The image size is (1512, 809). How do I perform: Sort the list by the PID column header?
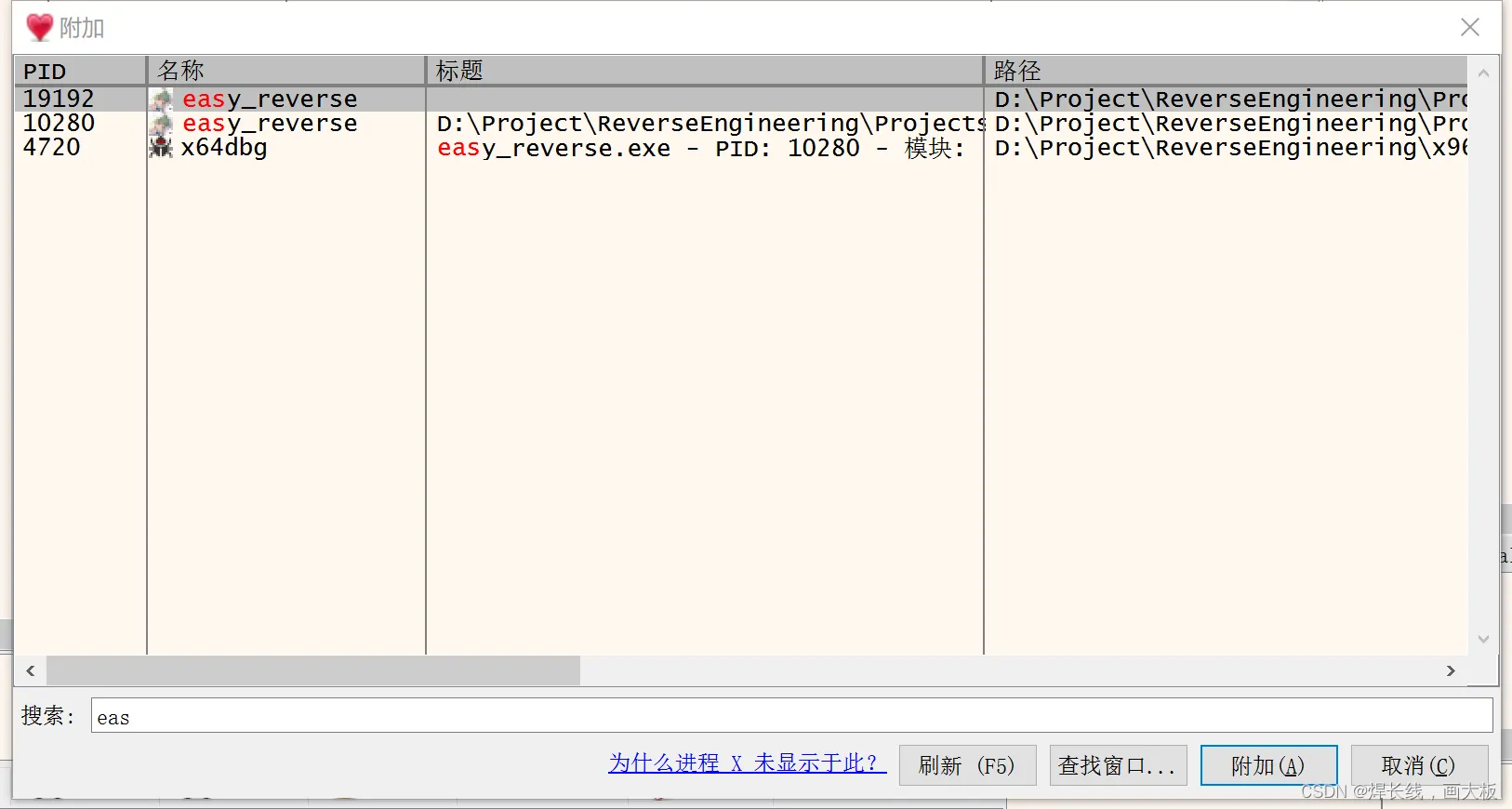coord(80,71)
